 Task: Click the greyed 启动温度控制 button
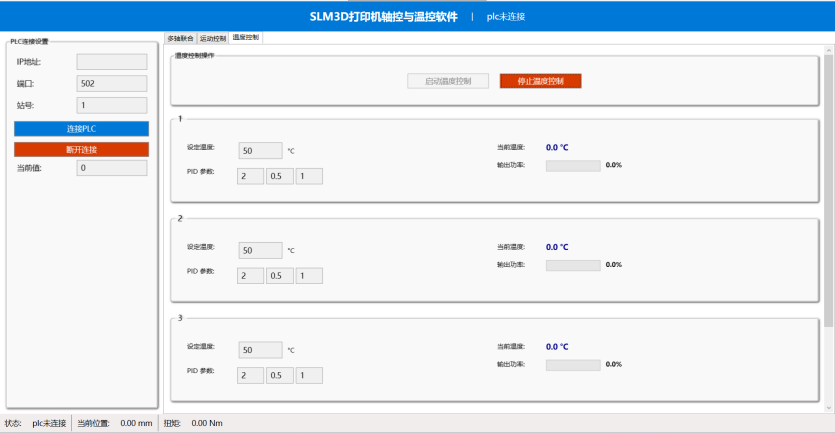tap(448, 81)
